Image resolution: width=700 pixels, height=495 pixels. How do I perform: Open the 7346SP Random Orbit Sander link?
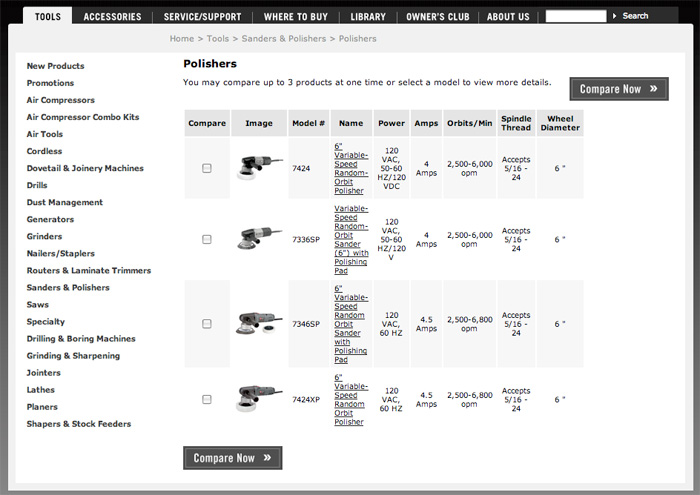(351, 324)
